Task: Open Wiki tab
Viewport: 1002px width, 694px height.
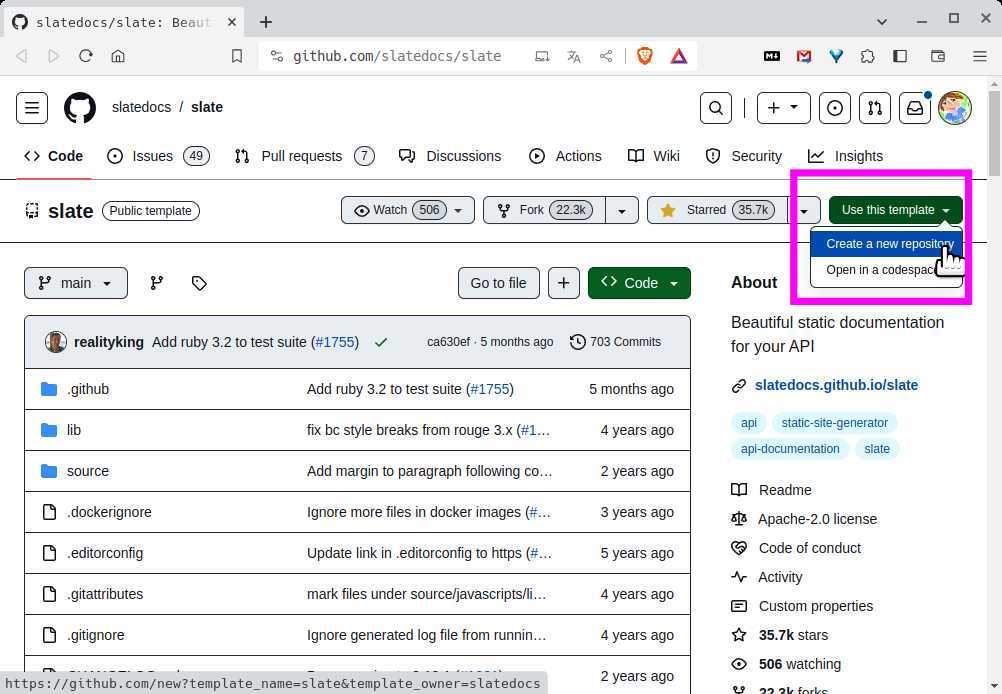Action: tap(654, 156)
